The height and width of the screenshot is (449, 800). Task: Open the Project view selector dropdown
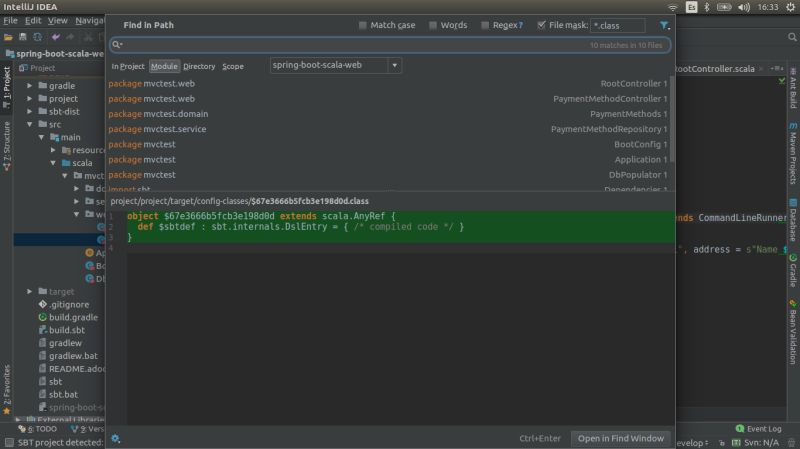pyautogui.click(x=37, y=68)
